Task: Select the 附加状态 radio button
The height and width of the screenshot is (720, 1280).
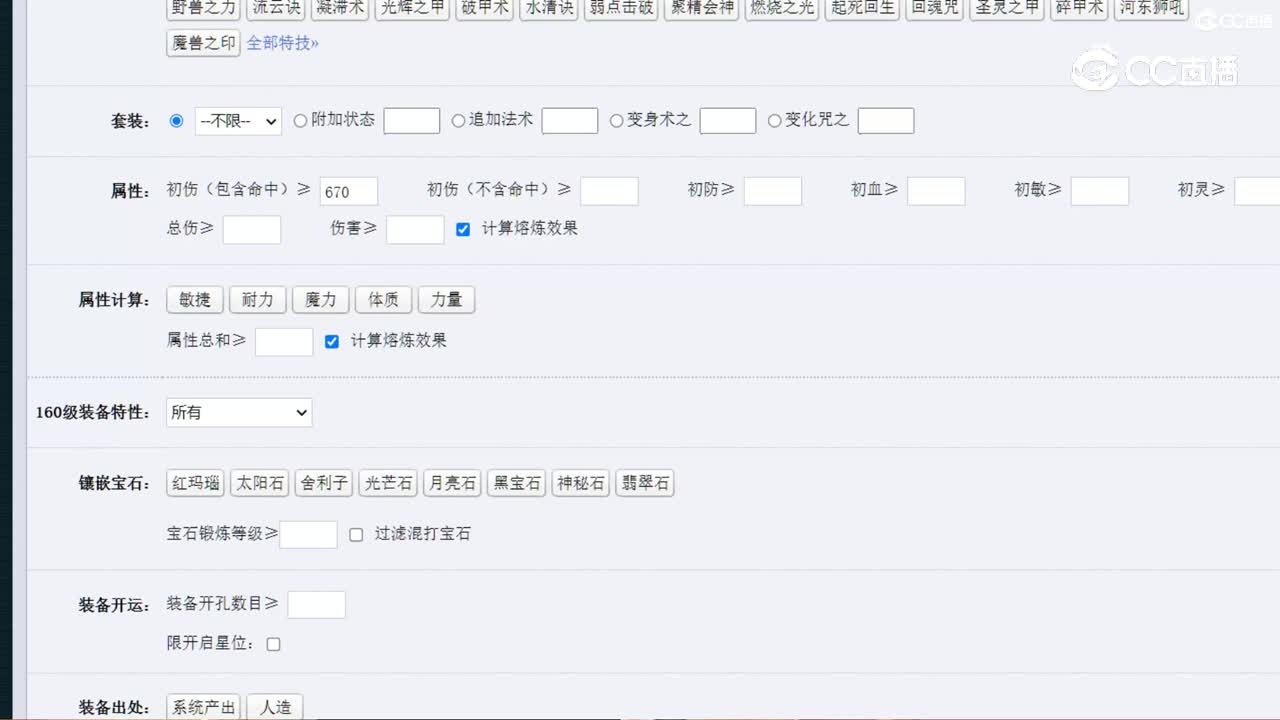Action: coord(301,121)
